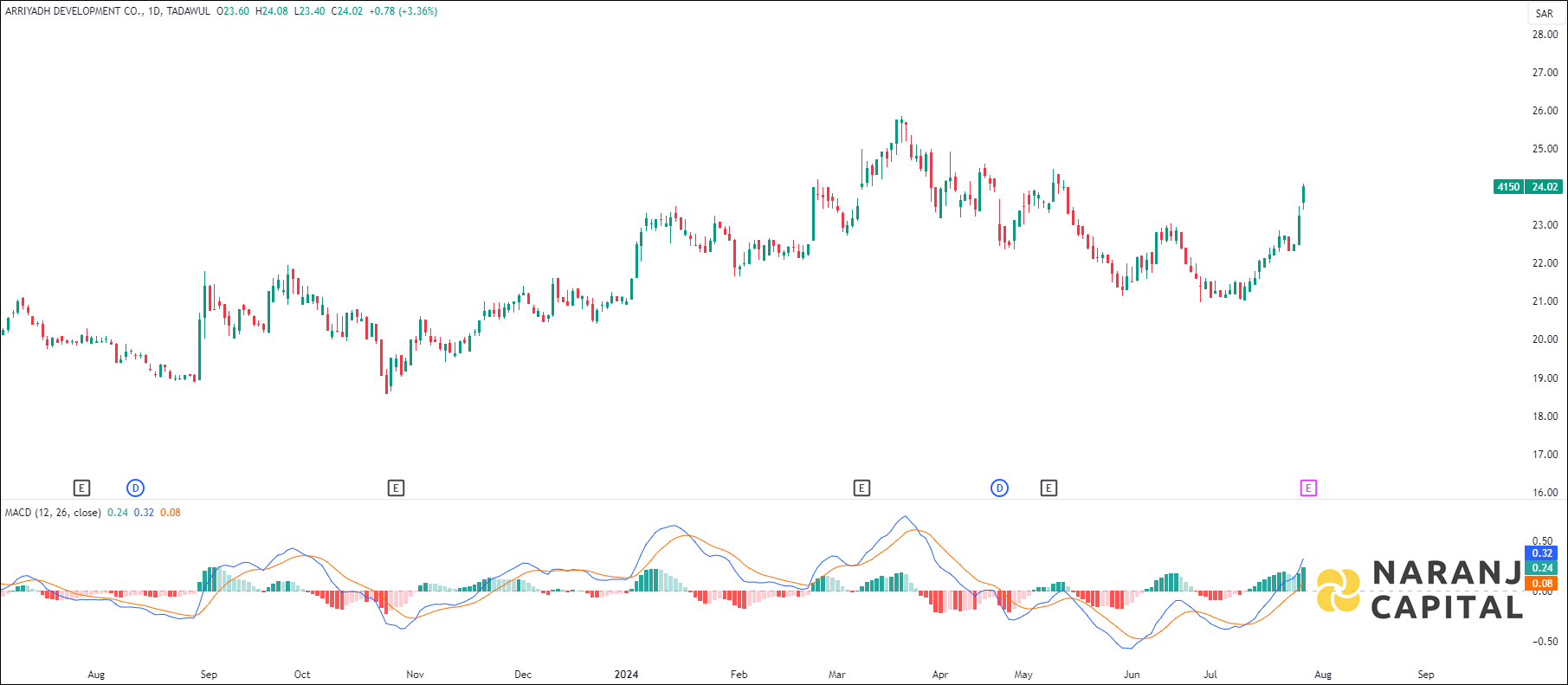The width and height of the screenshot is (1568, 685).
Task: Click the H24.08 high value
Action: click(272, 11)
